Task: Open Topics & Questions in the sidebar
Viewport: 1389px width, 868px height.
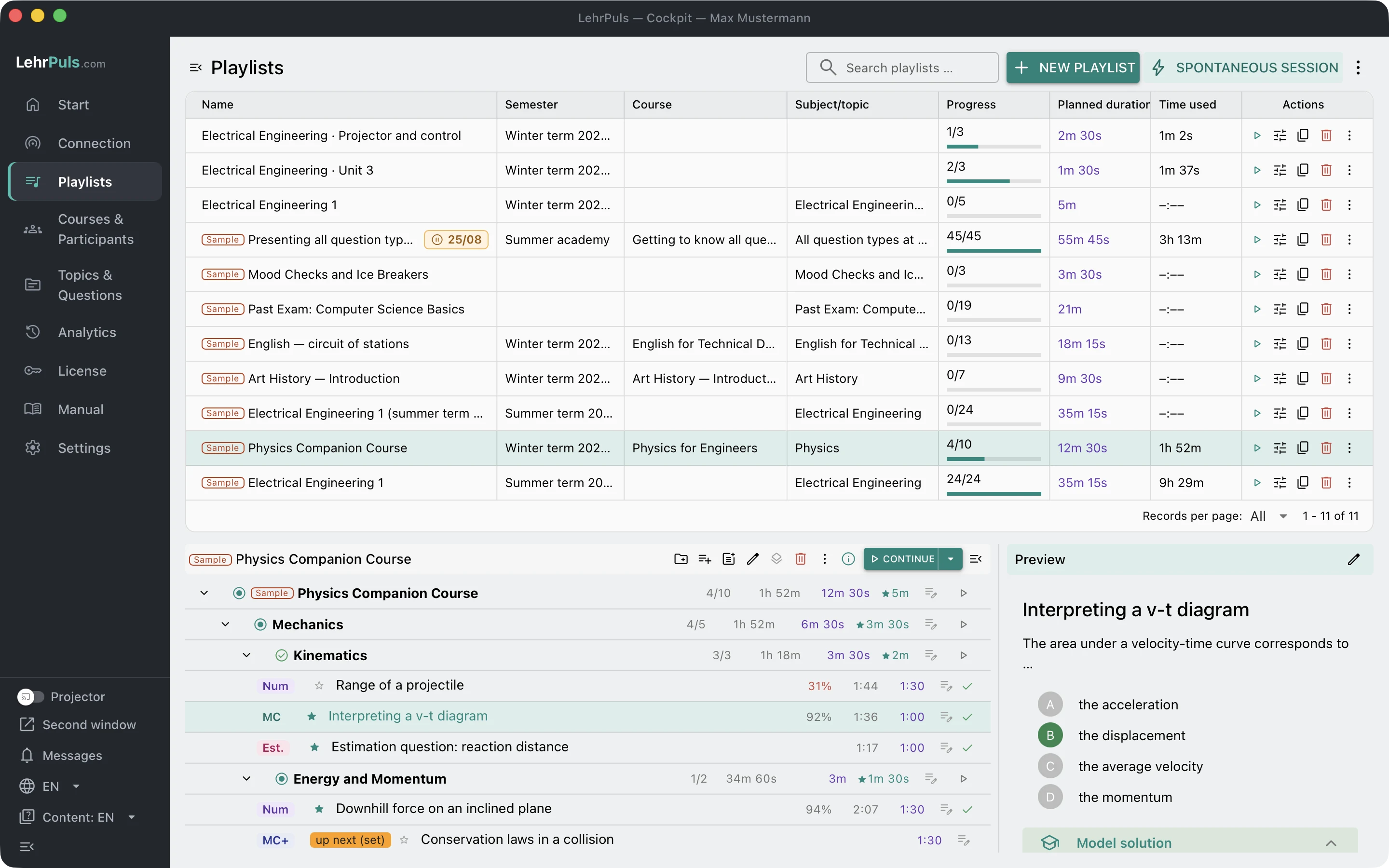Action: tap(85, 285)
